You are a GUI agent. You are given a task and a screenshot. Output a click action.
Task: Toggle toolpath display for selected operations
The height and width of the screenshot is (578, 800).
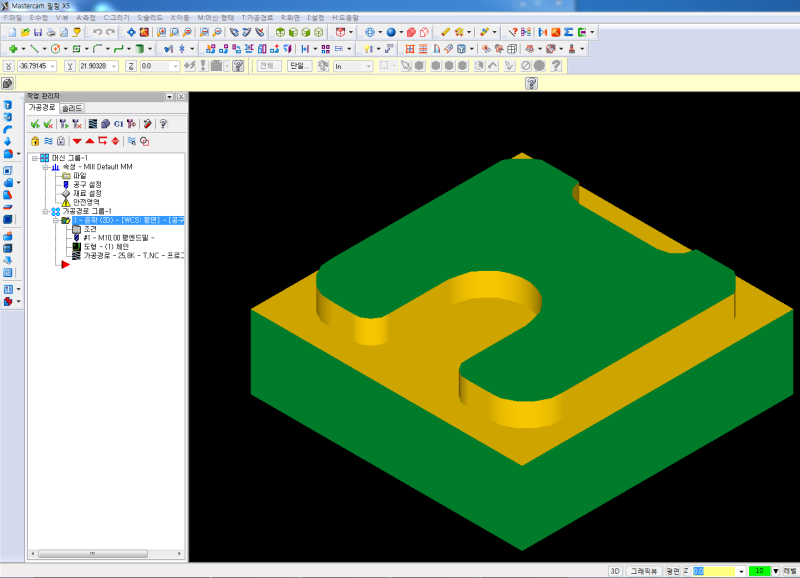pos(48,141)
